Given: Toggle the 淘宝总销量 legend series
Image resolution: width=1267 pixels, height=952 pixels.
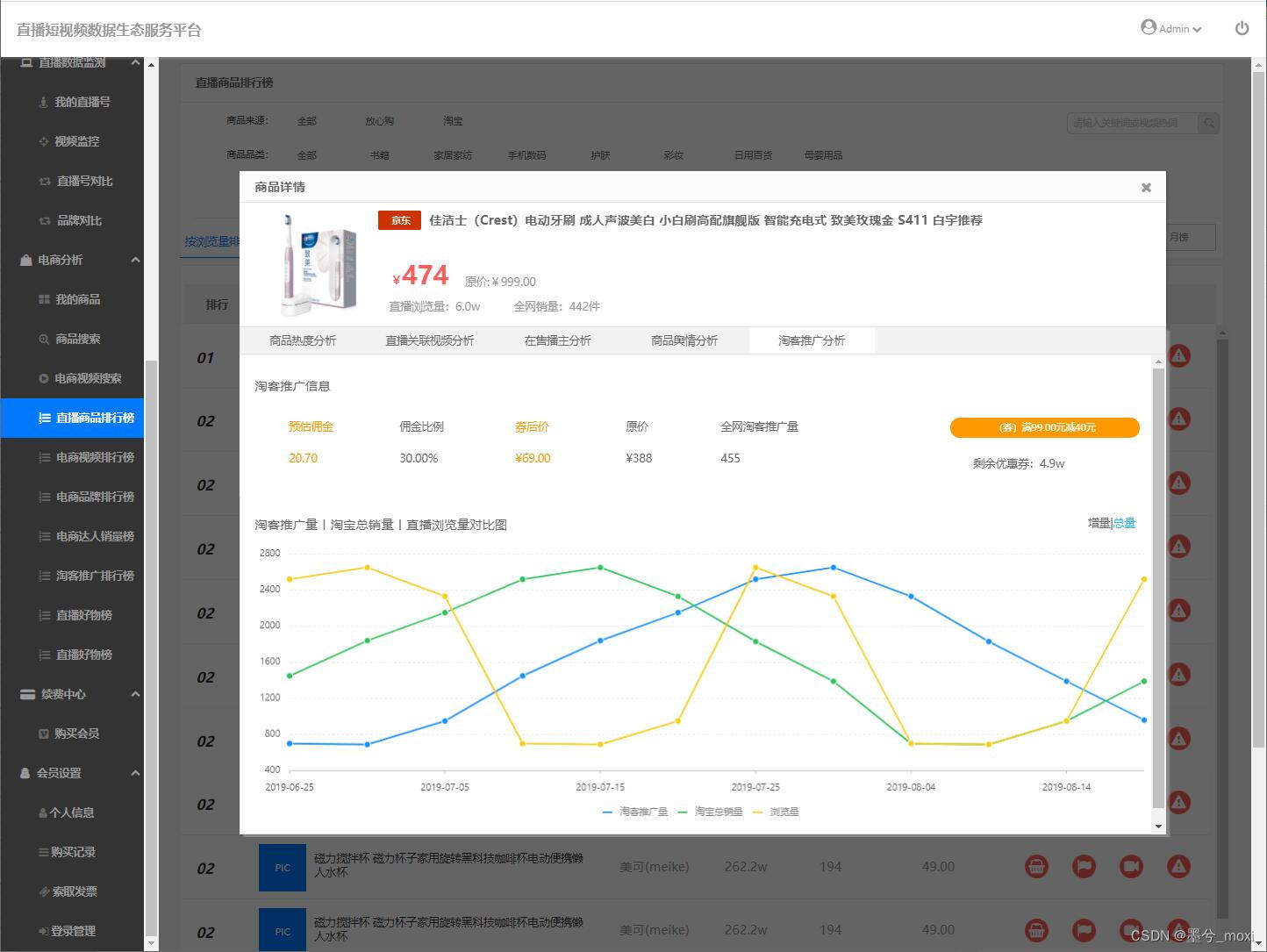Looking at the screenshot, I should tap(711, 812).
